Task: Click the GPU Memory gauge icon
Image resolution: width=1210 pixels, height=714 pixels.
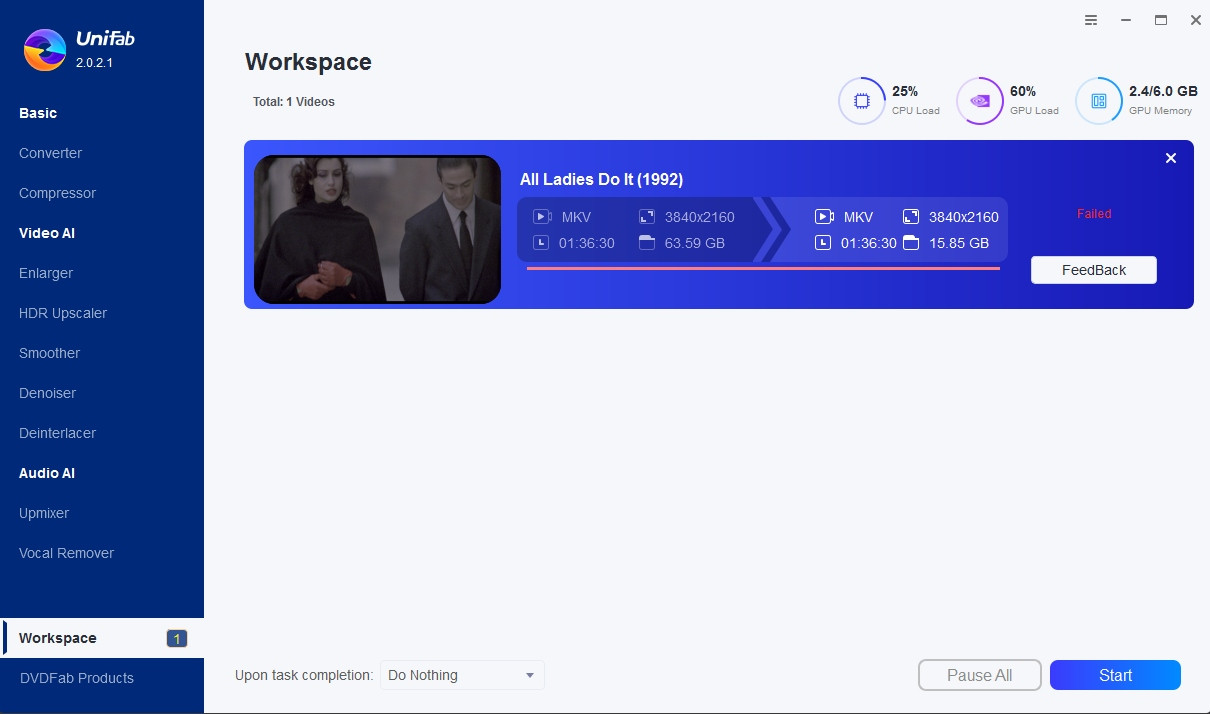Action: click(x=1098, y=101)
